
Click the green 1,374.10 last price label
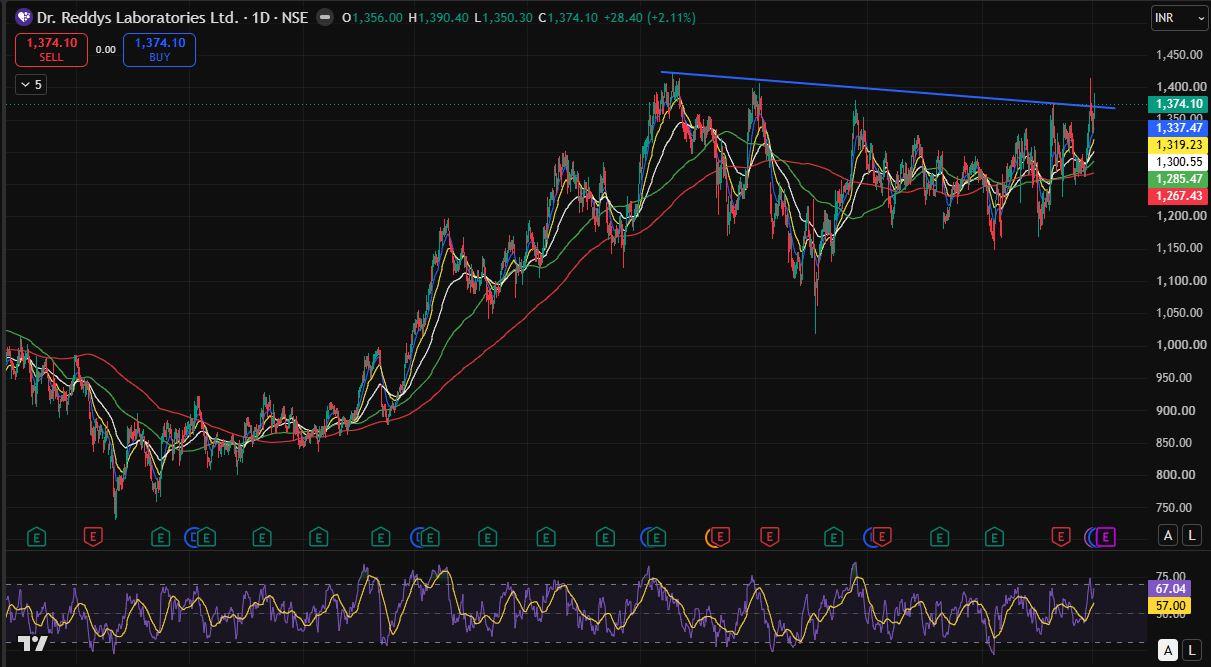click(1178, 104)
